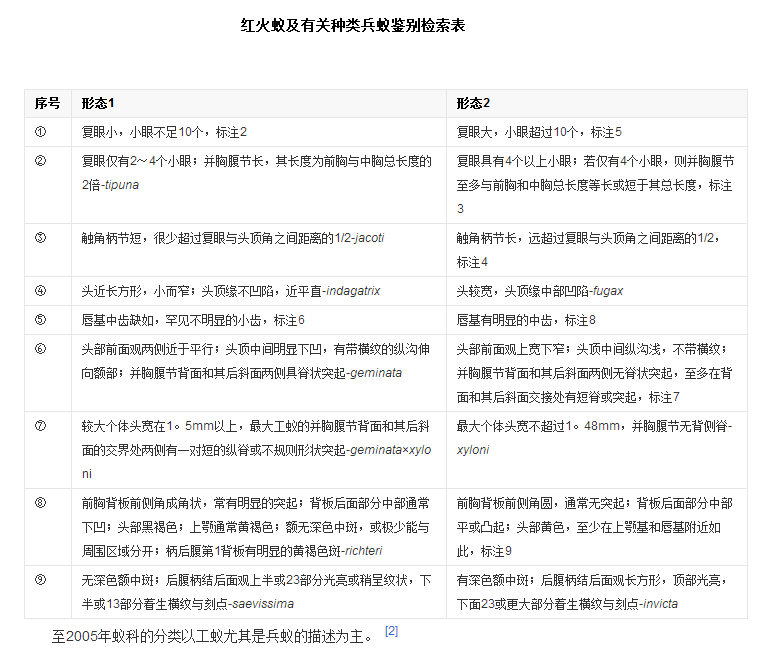This screenshot has height=661, width=775.
Task: Click the 形态2 column header
Action: (473, 103)
